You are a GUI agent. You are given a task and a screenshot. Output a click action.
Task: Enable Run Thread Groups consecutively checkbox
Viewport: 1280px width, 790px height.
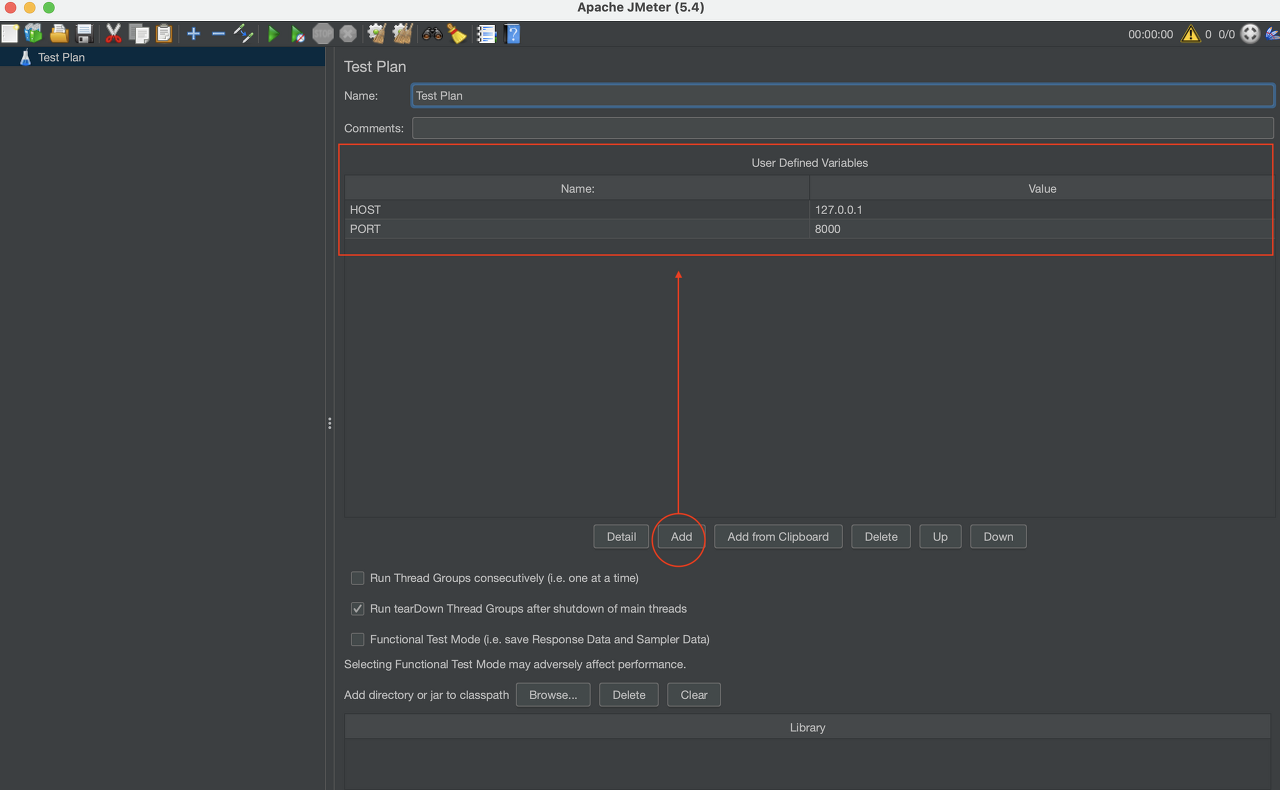[x=357, y=578]
